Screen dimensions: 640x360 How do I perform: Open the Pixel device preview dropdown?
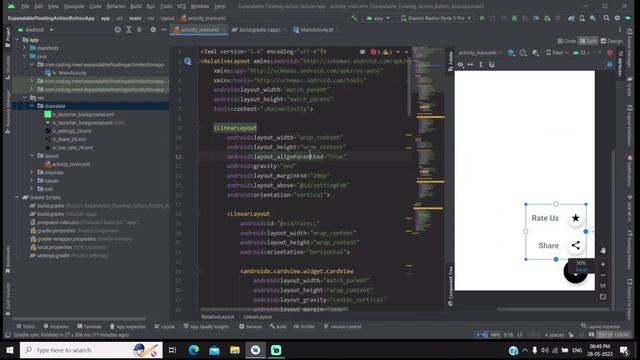point(557,53)
